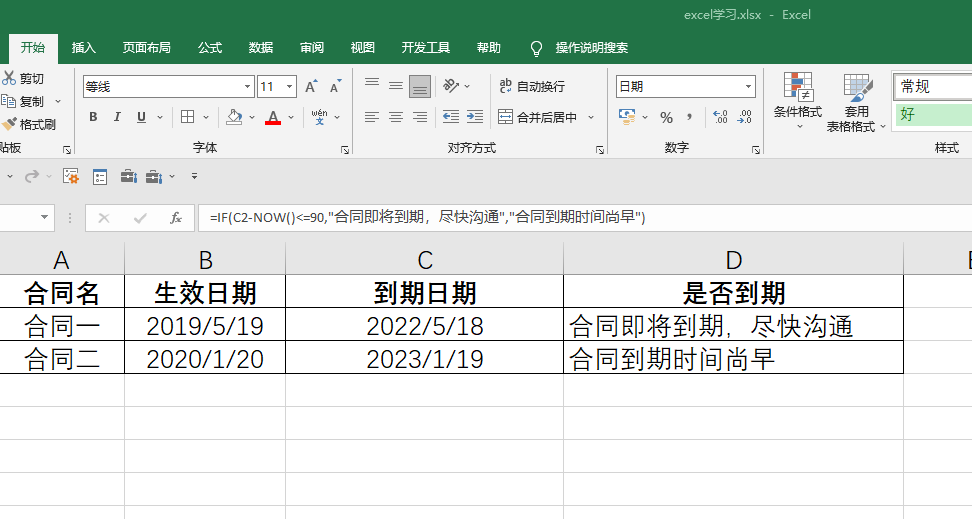Center text horizontally
Screen dimensions: 972x519
point(395,117)
